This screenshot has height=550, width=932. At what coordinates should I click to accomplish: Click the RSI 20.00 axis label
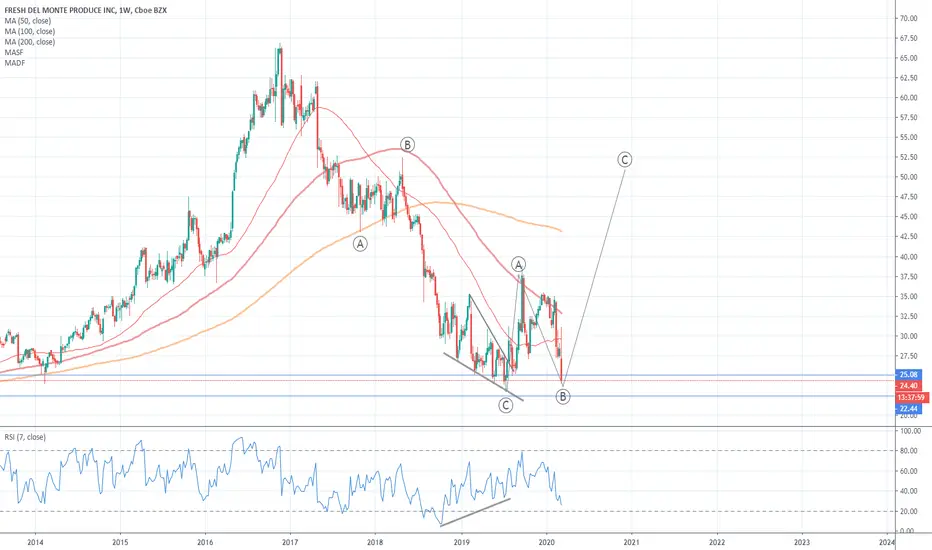[x=908, y=511]
